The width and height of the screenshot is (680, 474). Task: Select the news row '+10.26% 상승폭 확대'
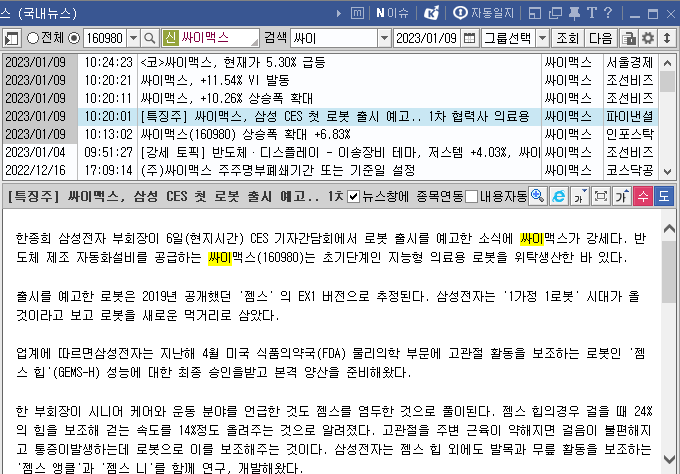tap(330, 98)
